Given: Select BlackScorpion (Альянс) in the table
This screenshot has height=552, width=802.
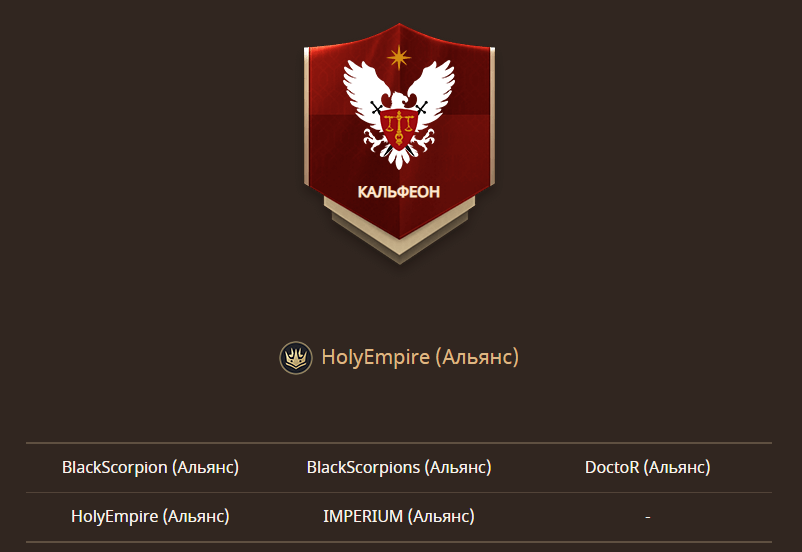Looking at the screenshot, I should (x=150, y=467).
